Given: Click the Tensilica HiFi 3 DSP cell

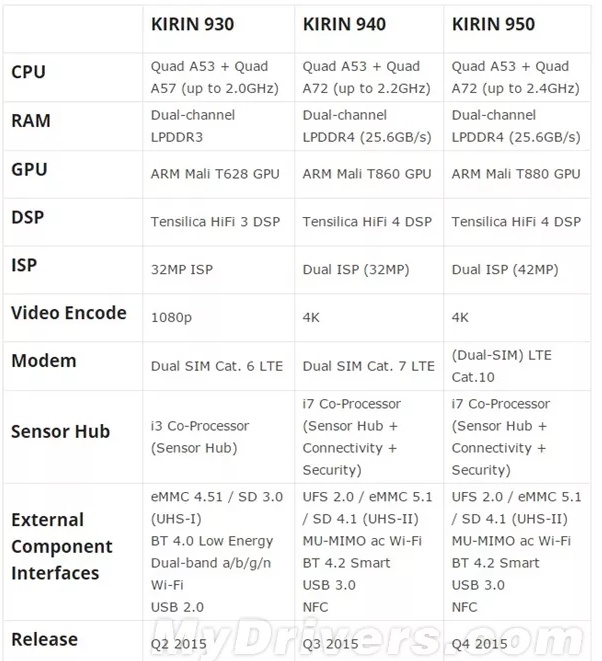Looking at the screenshot, I should coord(215,222).
